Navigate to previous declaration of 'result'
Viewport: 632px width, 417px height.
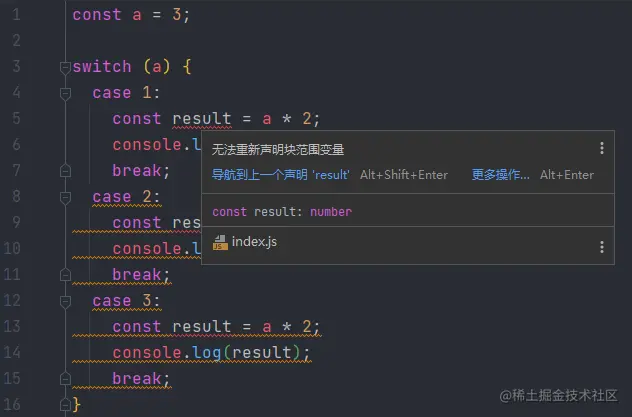click(281, 175)
